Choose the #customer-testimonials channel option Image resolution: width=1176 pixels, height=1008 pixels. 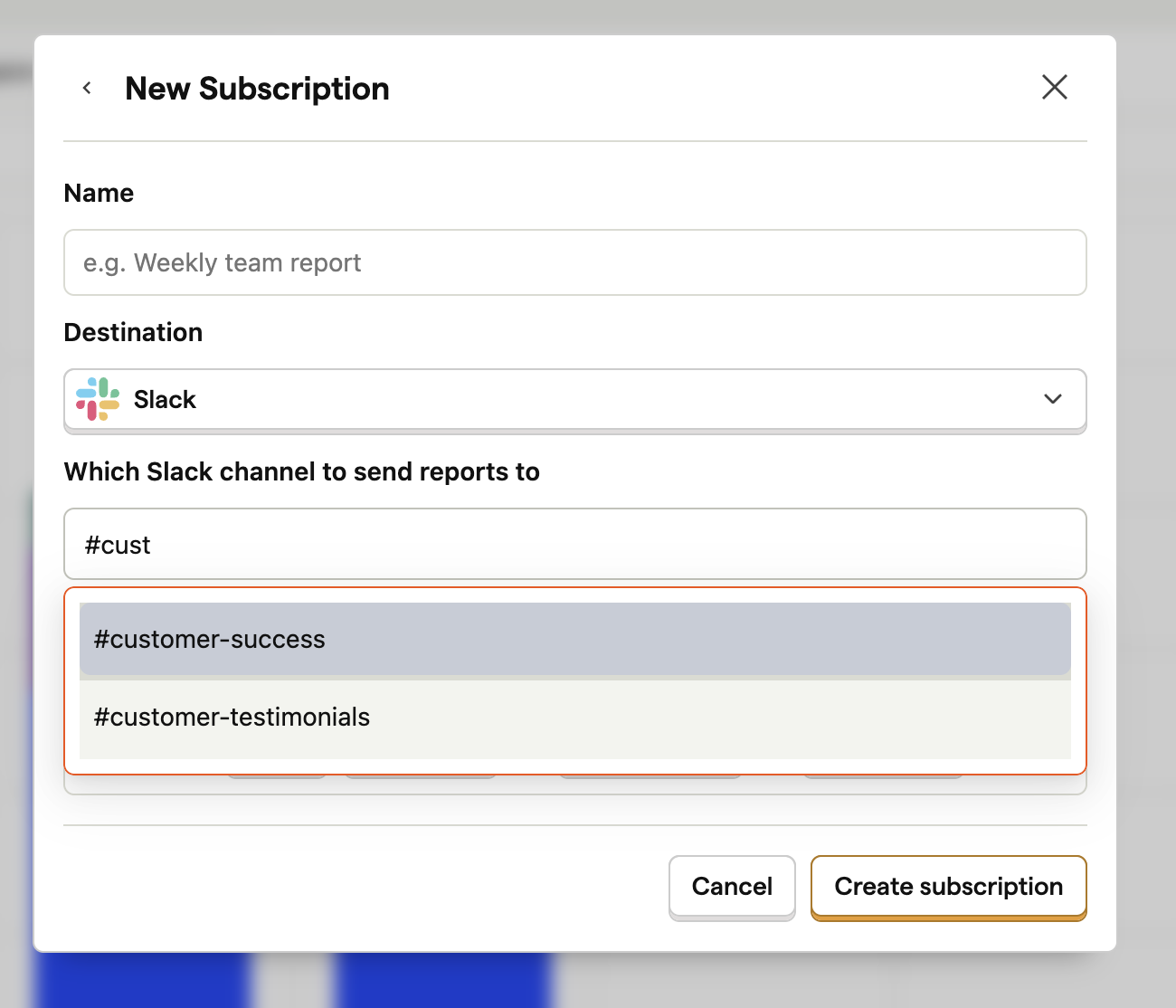pos(575,718)
